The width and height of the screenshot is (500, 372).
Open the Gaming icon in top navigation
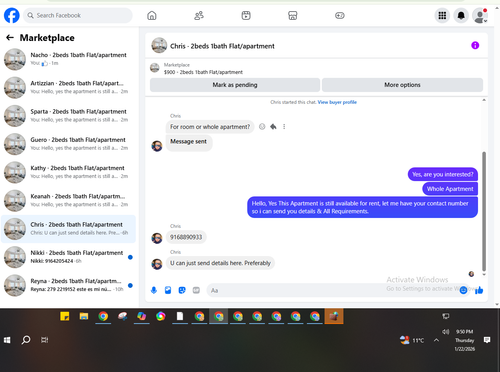click(x=340, y=15)
